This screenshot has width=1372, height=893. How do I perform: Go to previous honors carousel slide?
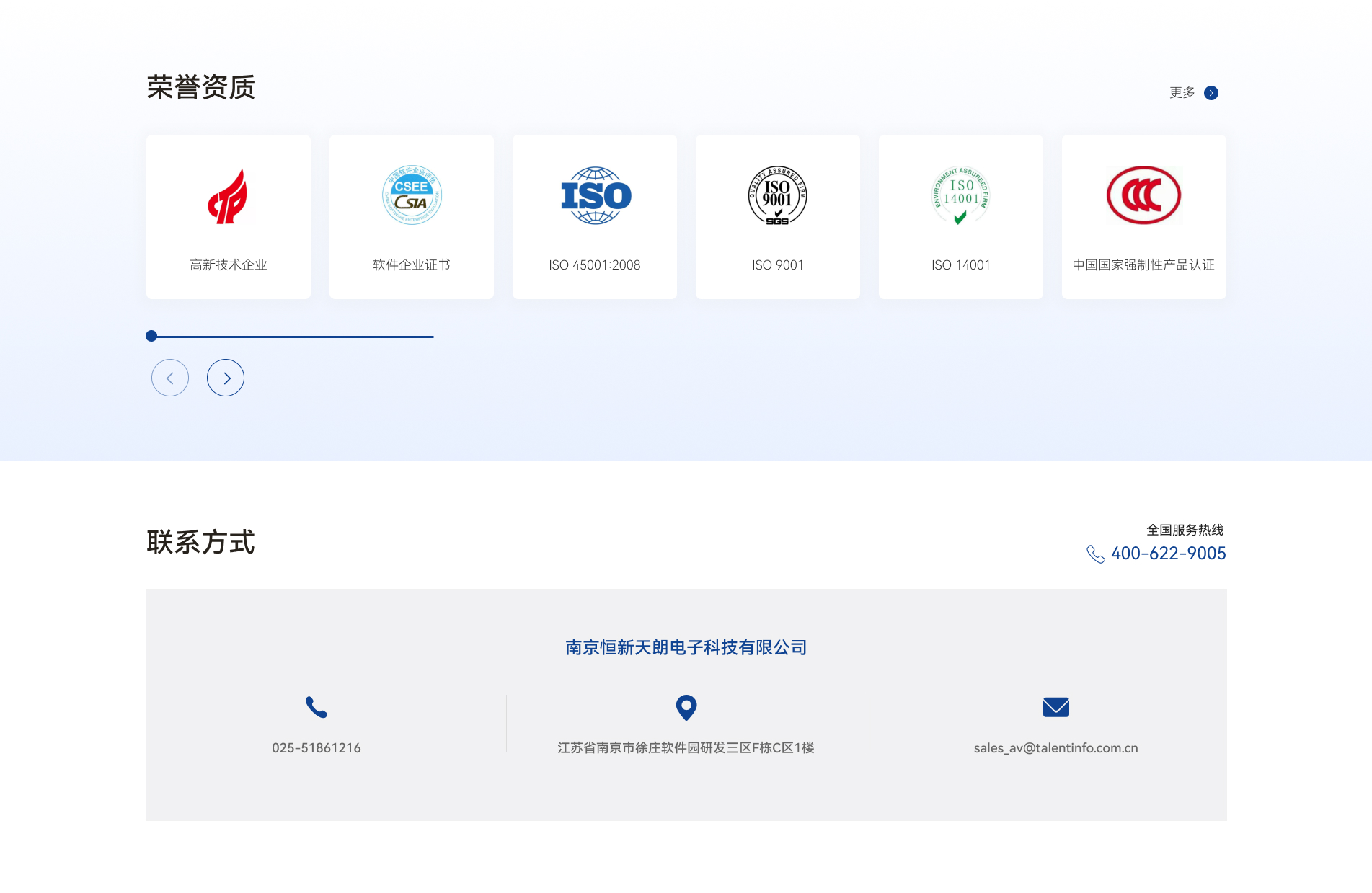coord(170,378)
